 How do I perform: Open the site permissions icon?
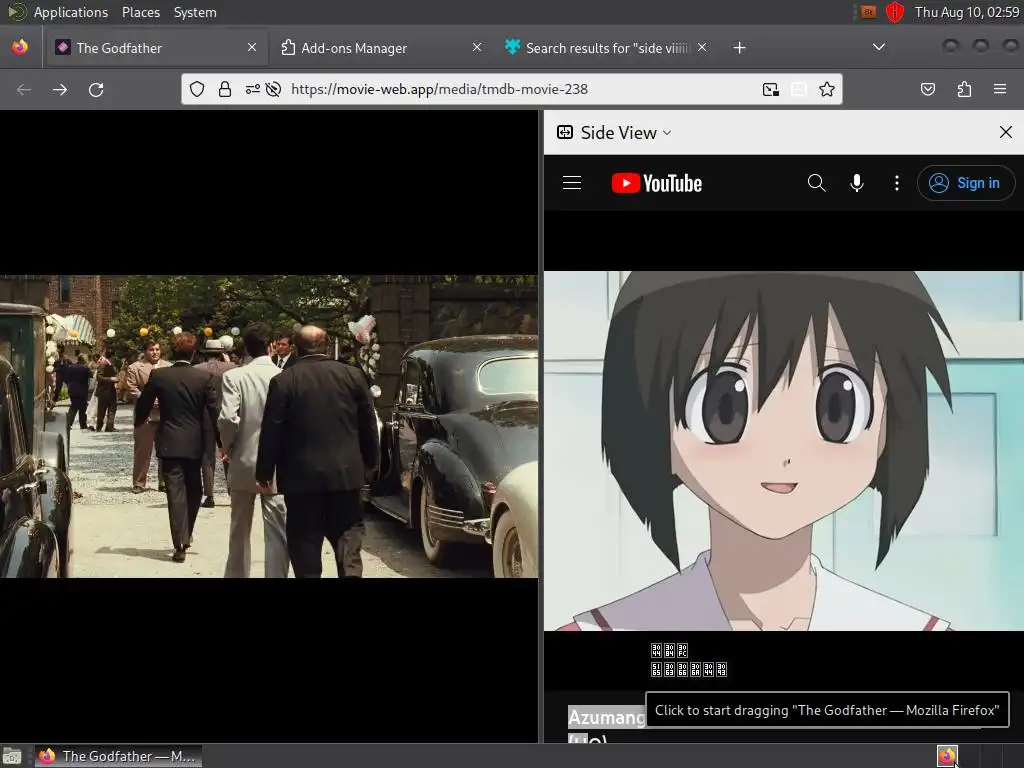tap(252, 89)
